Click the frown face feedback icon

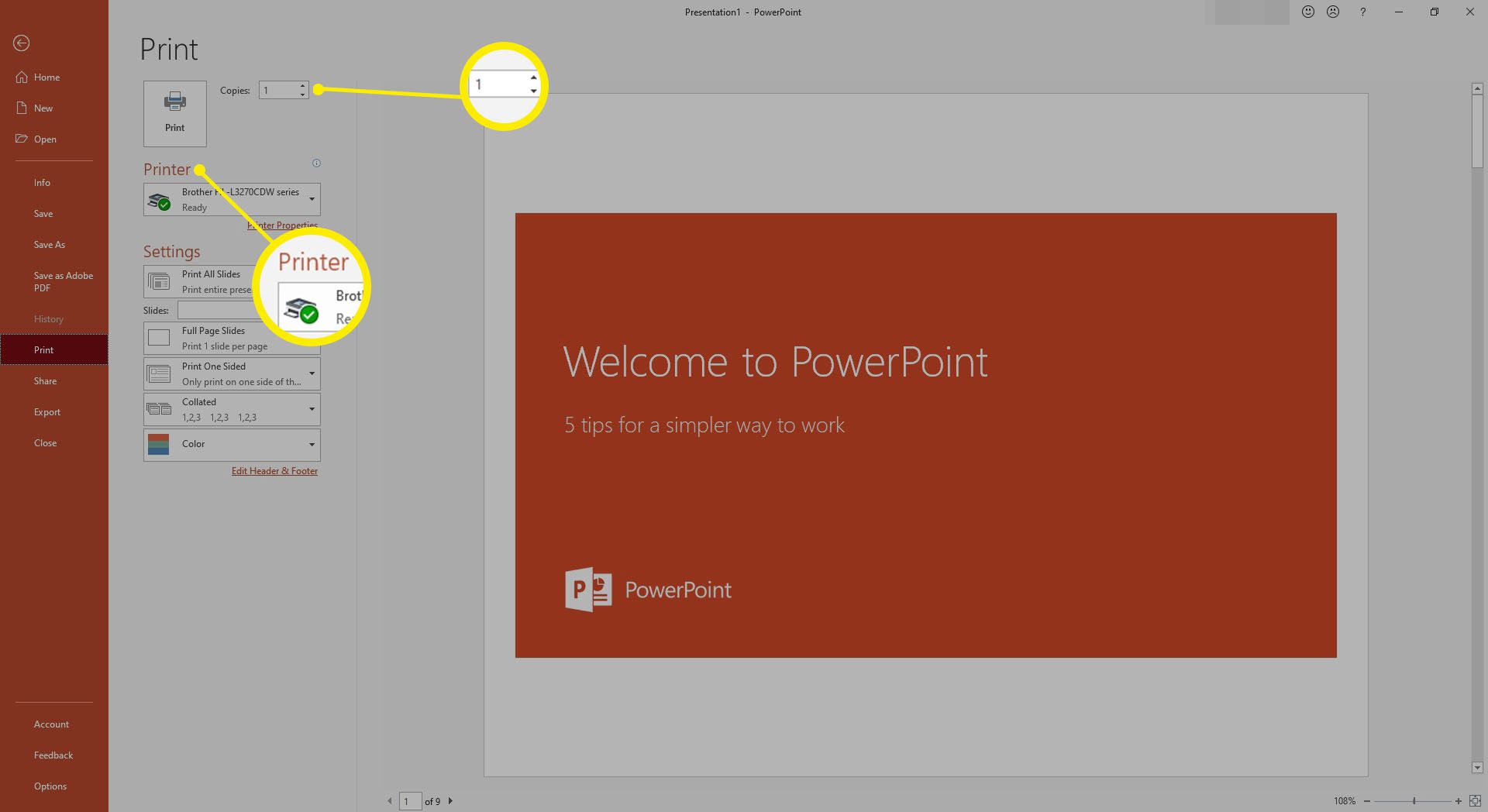tap(1333, 12)
